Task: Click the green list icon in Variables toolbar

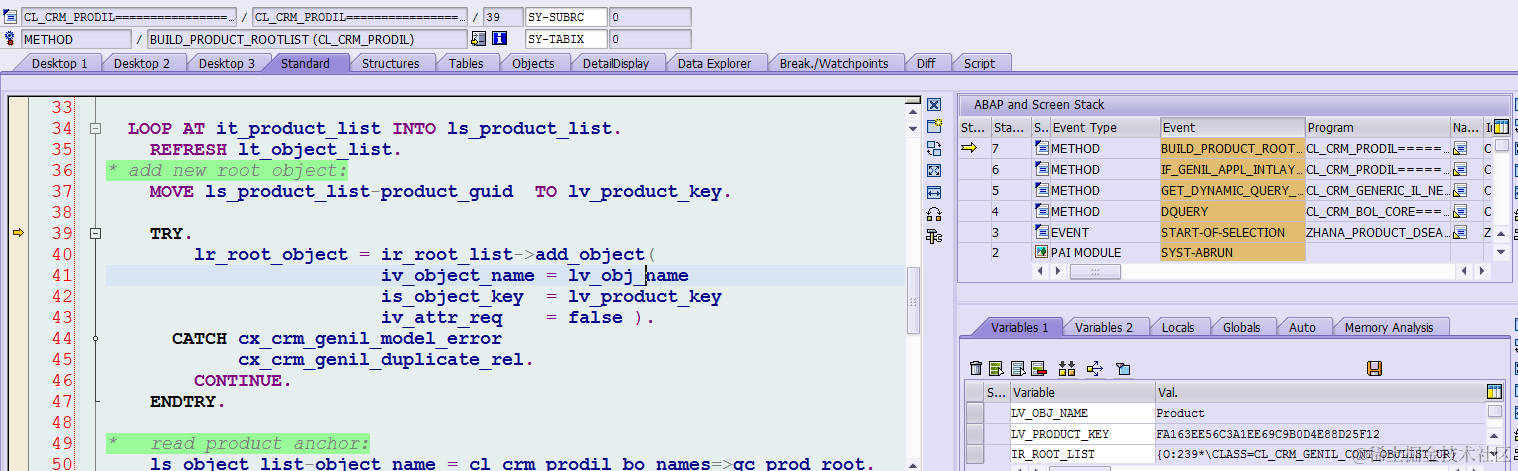Action: coord(998,369)
